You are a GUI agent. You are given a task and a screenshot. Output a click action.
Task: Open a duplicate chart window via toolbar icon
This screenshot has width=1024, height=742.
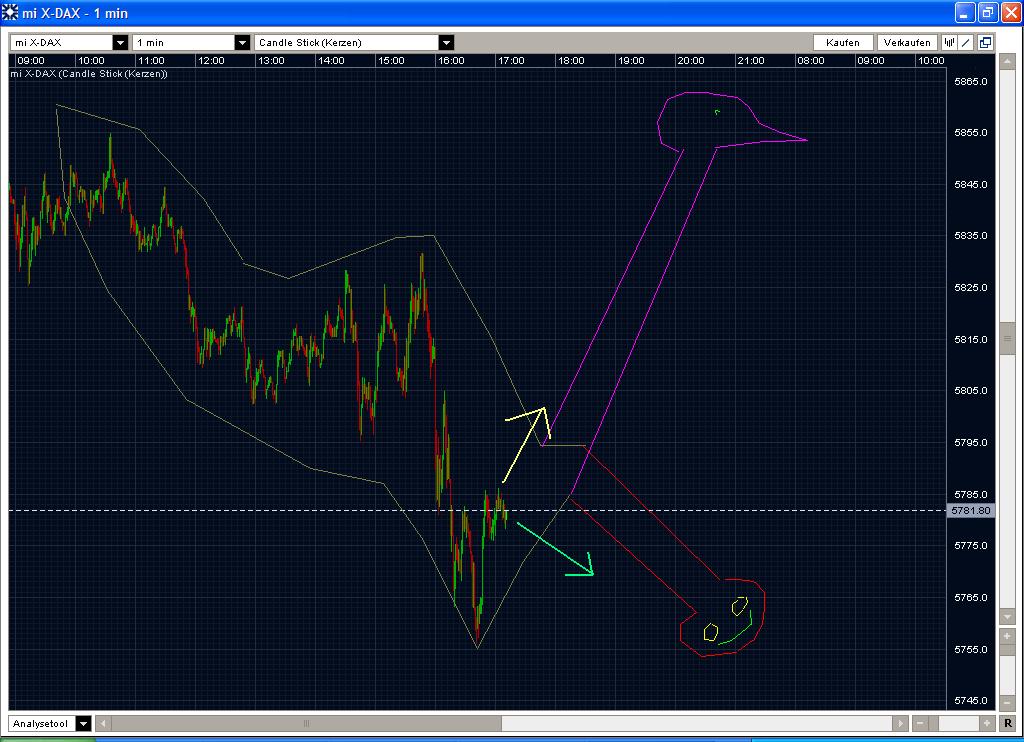pos(985,42)
